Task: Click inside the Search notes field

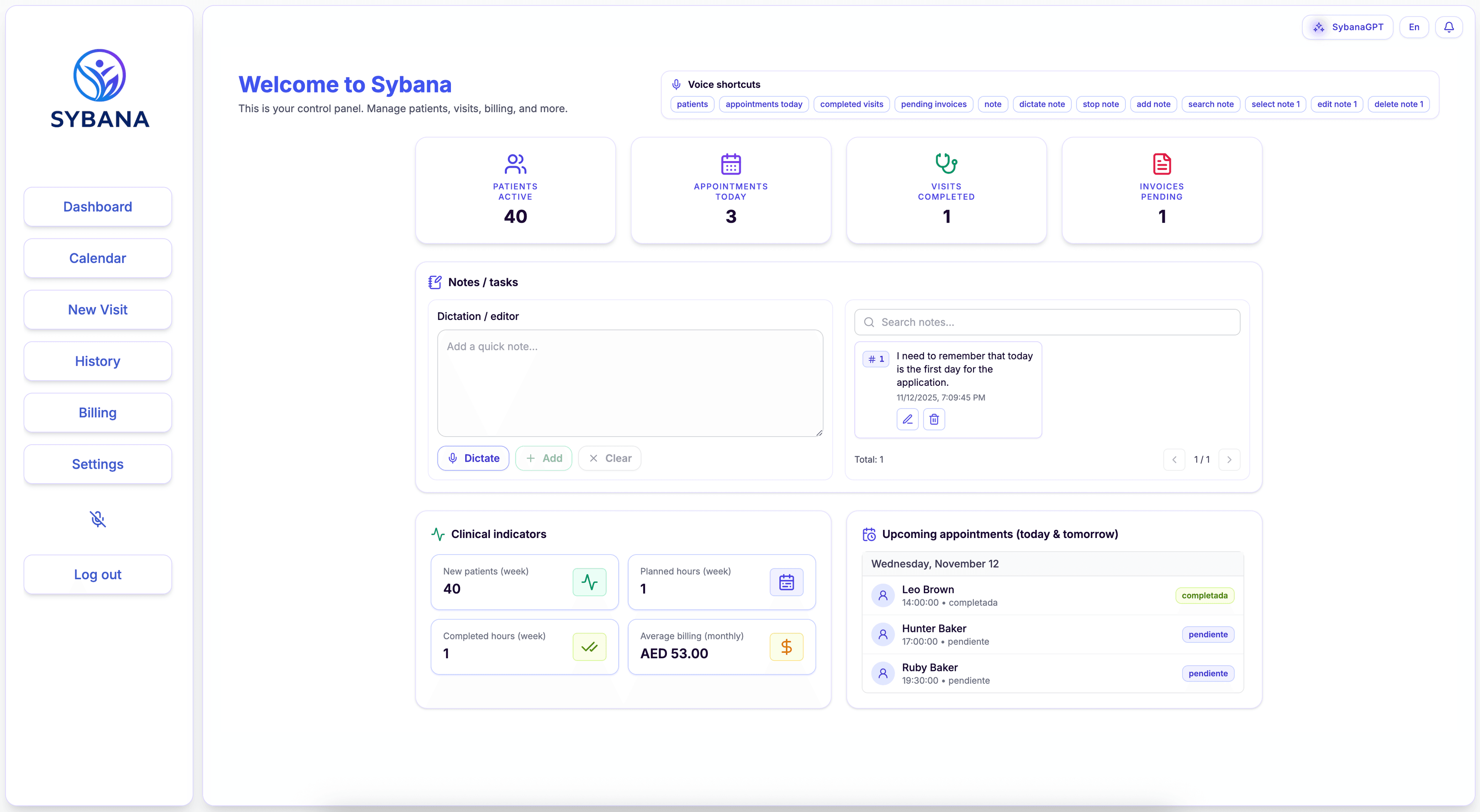Action: click(x=1046, y=322)
